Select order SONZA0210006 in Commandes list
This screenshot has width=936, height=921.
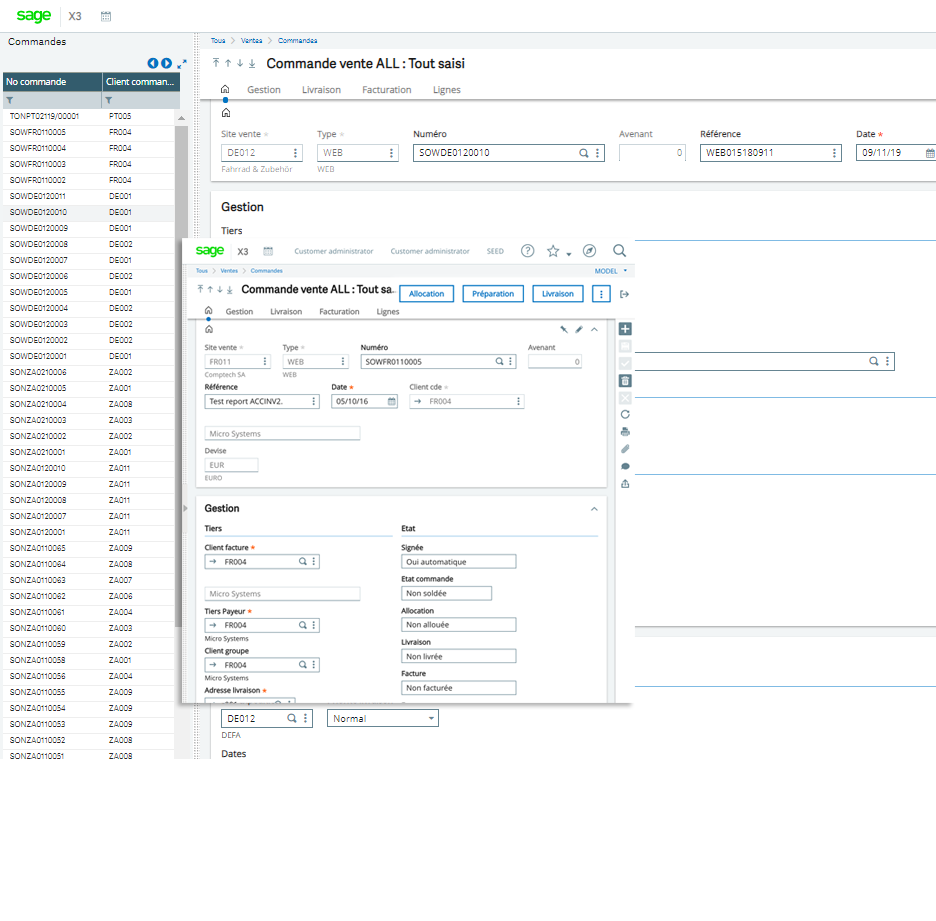point(89,372)
